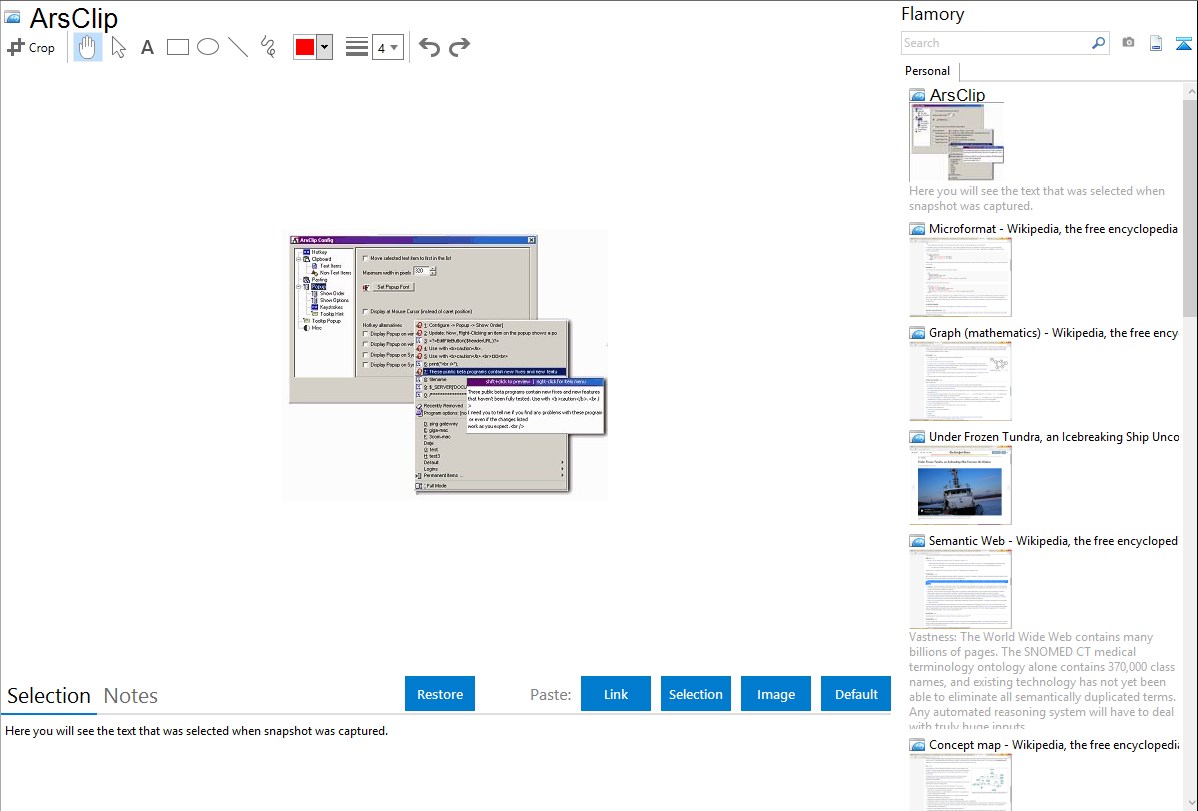Click the camera capture snapshot icon
Screen dimensions: 1198x811
(1128, 43)
